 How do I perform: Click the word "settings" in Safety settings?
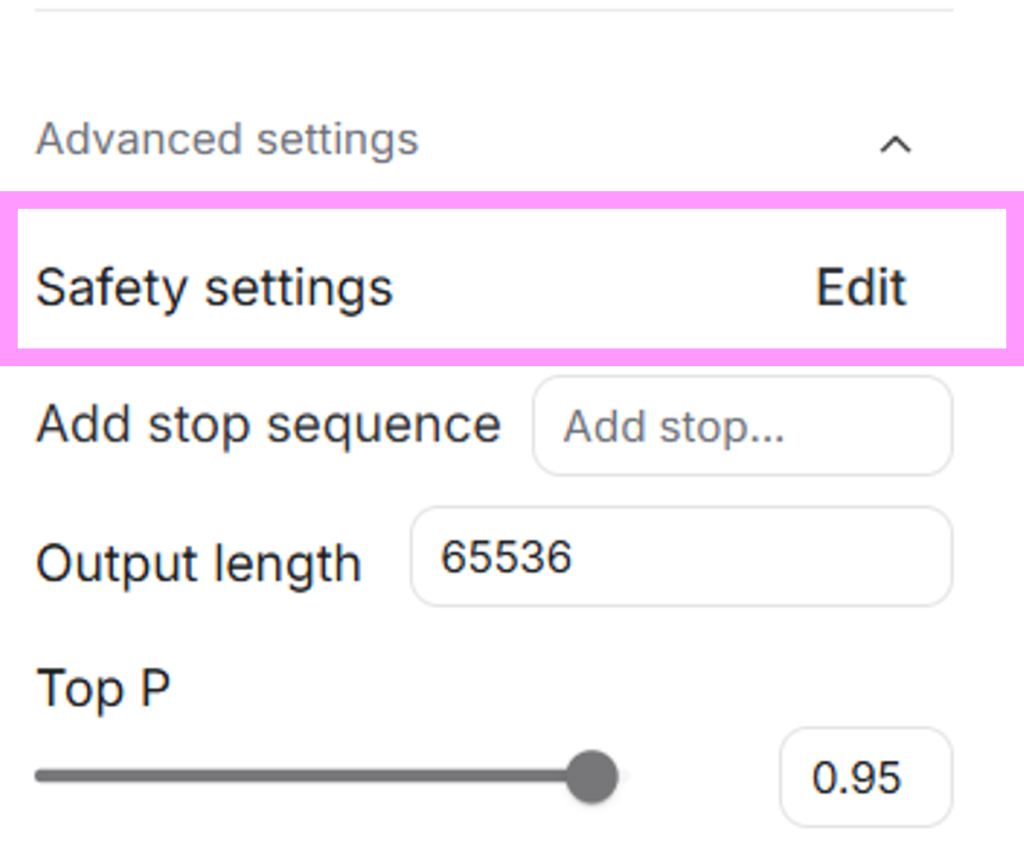tap(298, 288)
